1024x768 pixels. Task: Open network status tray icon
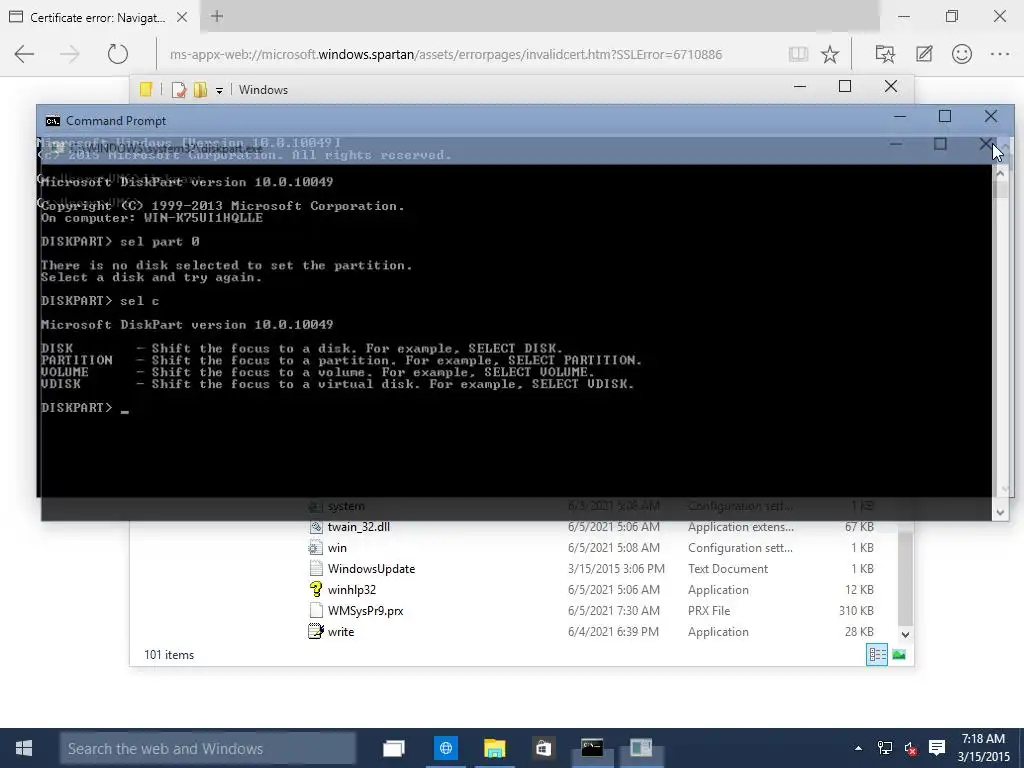point(885,748)
